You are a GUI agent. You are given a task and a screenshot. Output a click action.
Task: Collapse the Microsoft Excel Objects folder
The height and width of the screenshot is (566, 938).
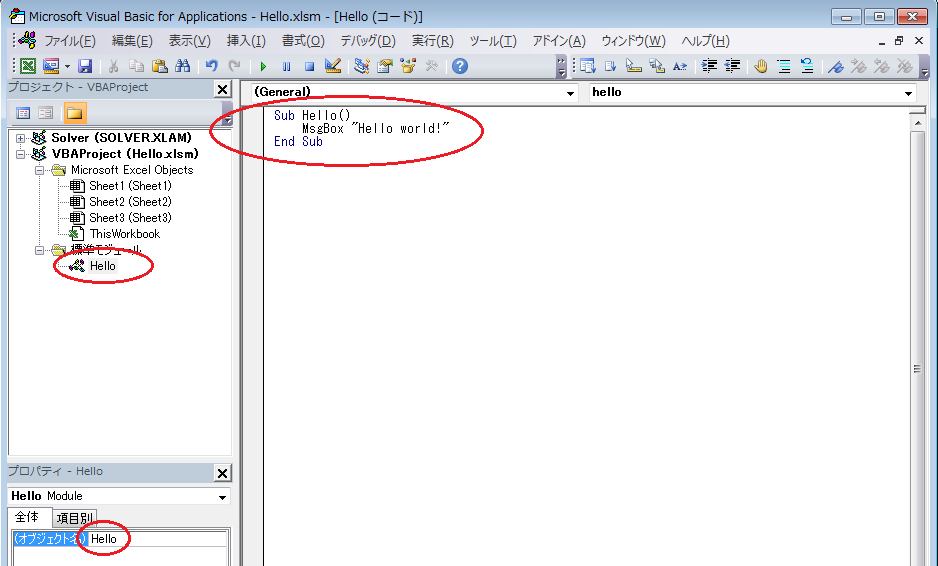tap(39, 171)
